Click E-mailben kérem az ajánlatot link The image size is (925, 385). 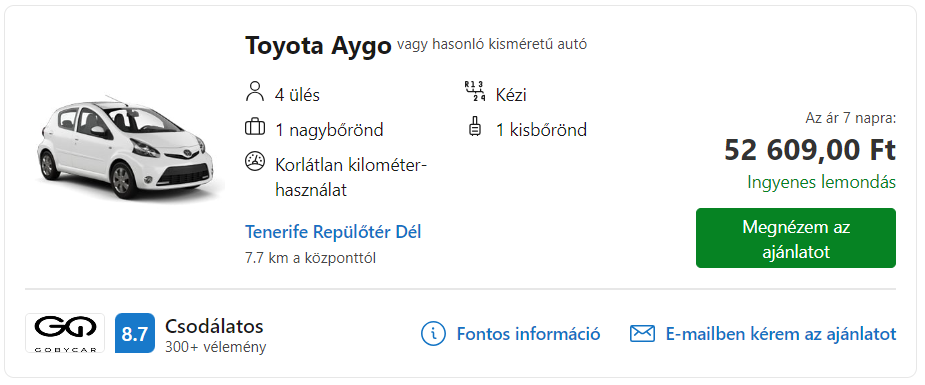(x=781, y=334)
